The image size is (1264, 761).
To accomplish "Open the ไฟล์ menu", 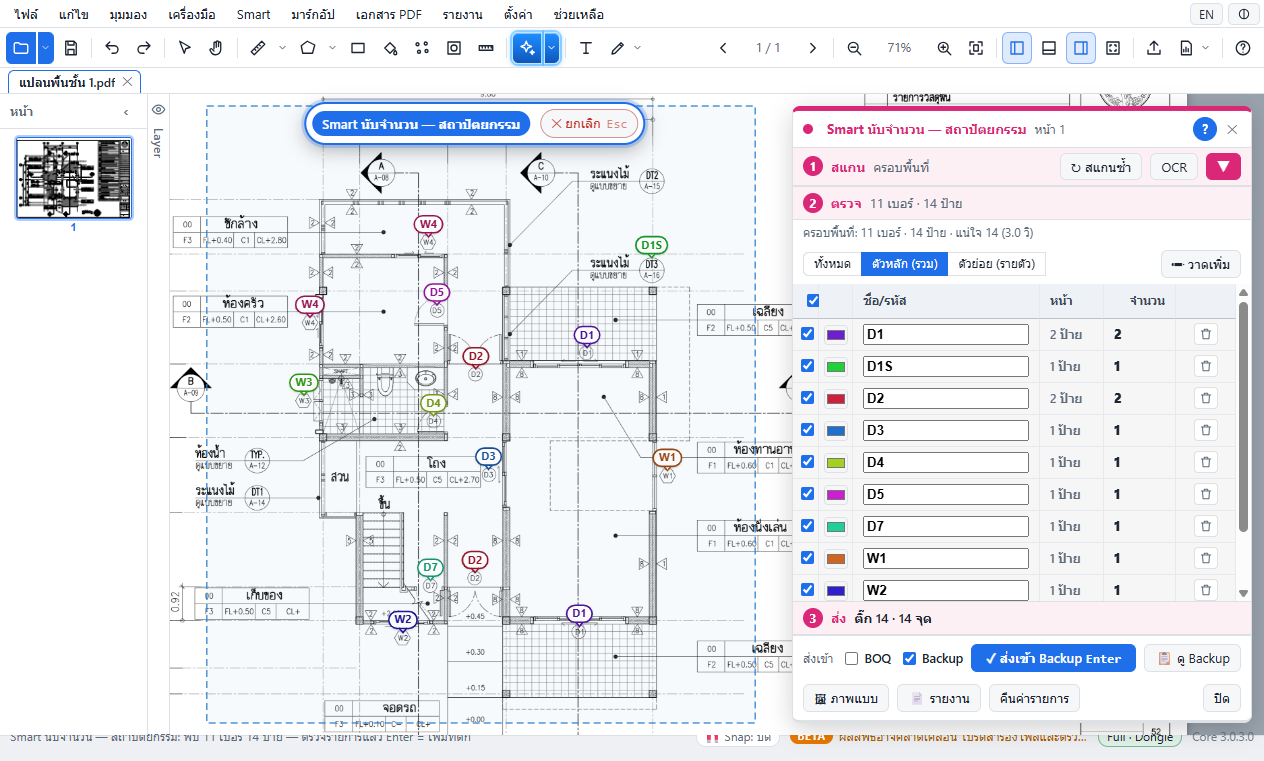I will [x=27, y=15].
